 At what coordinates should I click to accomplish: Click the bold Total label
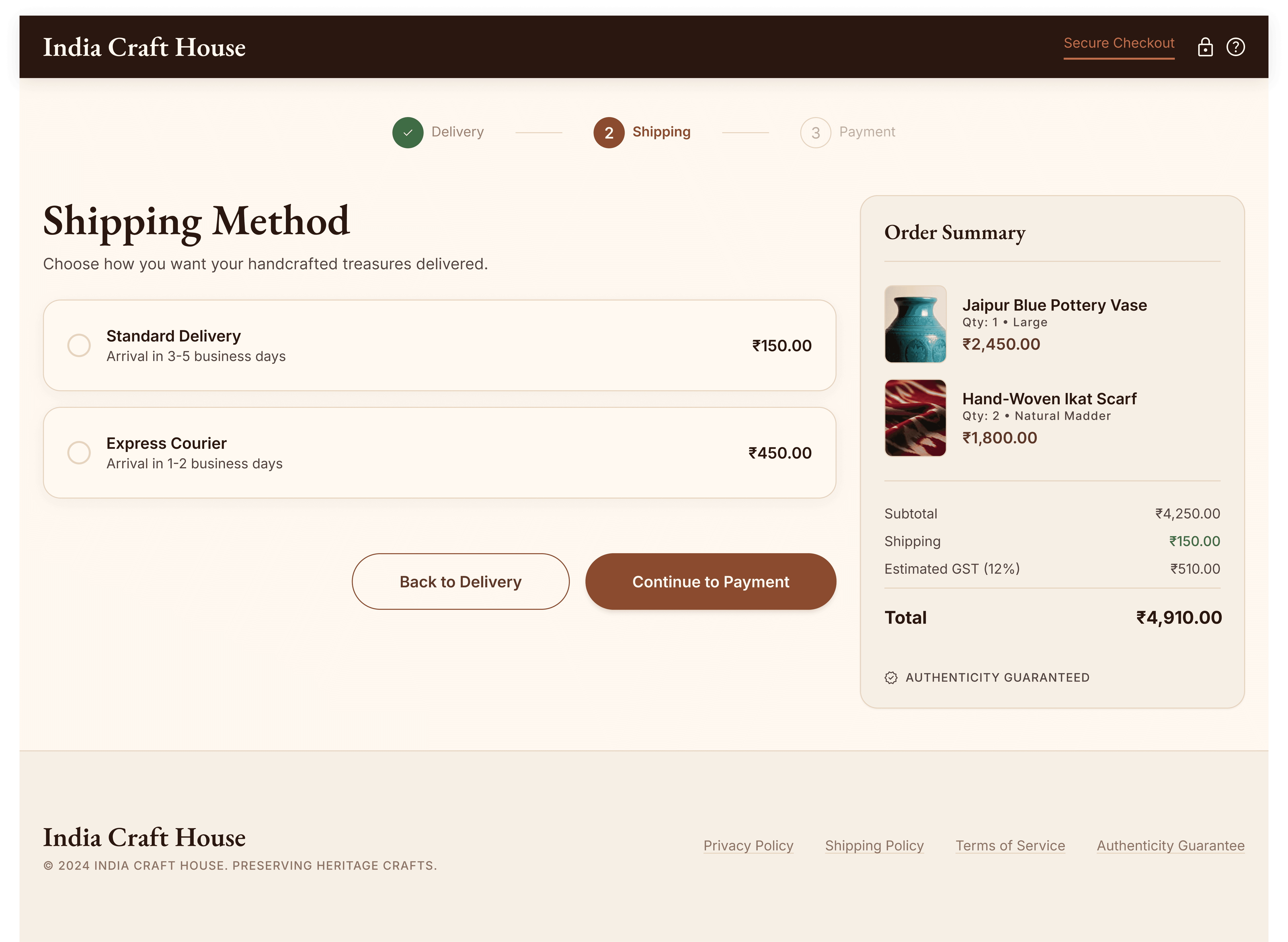coord(906,618)
